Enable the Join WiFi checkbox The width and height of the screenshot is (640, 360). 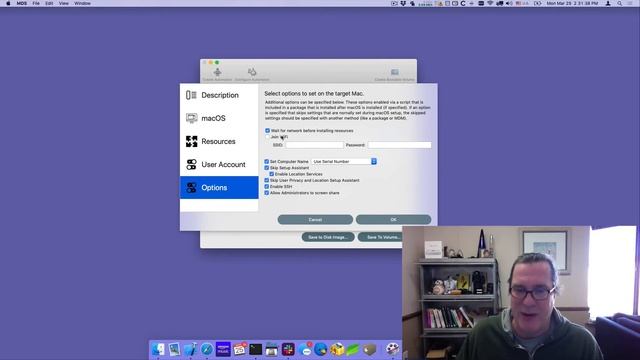267,137
